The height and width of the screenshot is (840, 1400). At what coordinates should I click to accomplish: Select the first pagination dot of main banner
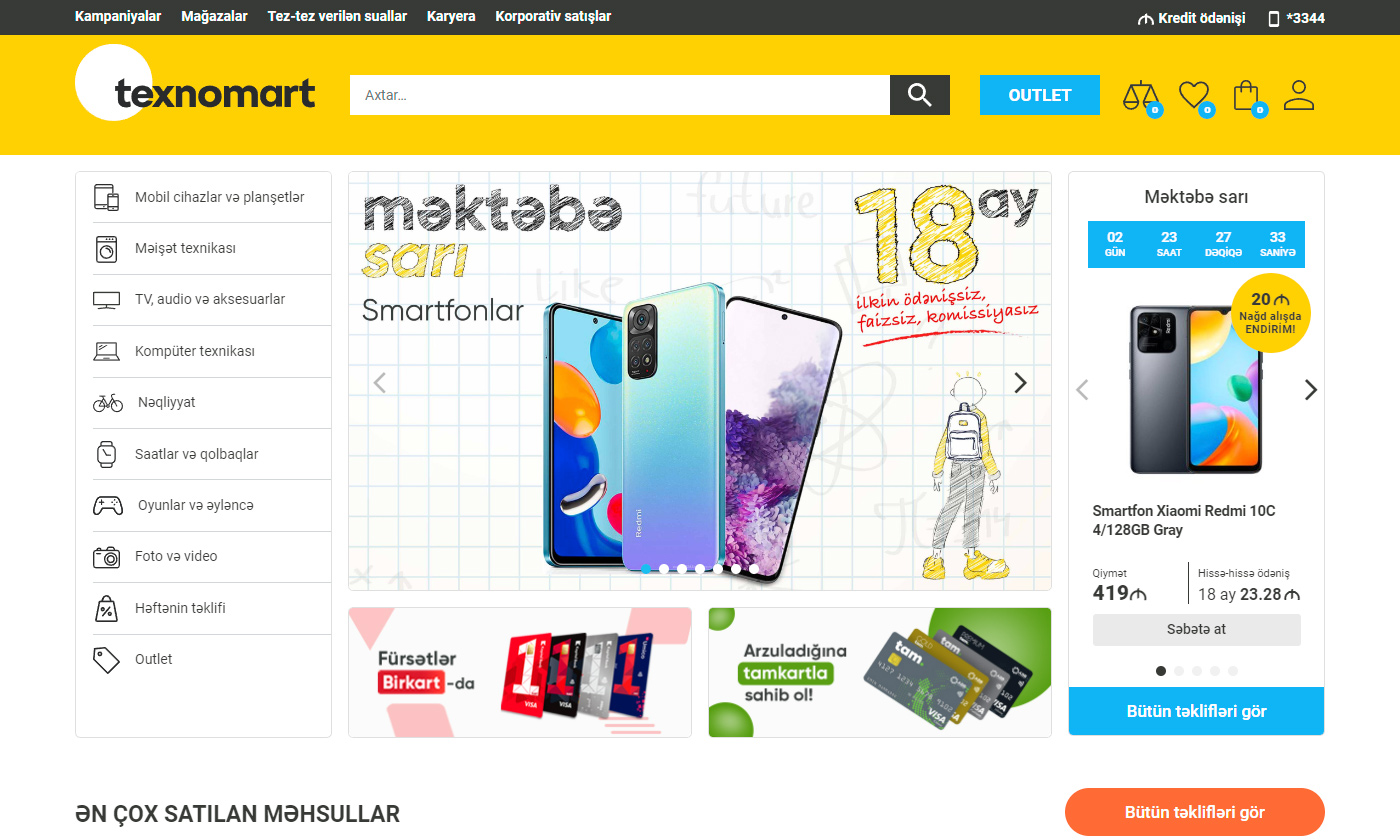click(646, 569)
